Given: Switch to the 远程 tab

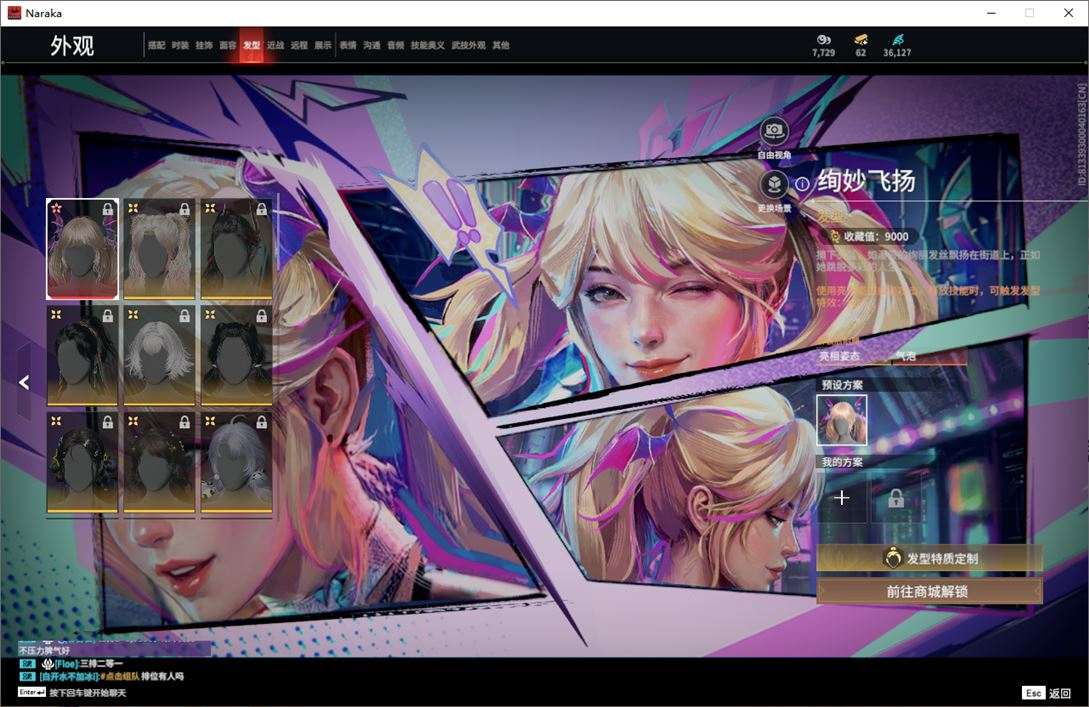Looking at the screenshot, I should 299,45.
